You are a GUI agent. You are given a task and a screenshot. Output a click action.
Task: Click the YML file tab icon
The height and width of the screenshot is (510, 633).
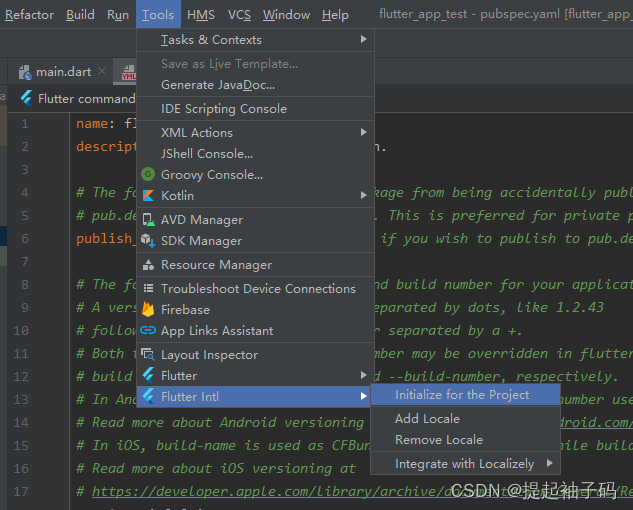[x=129, y=73]
